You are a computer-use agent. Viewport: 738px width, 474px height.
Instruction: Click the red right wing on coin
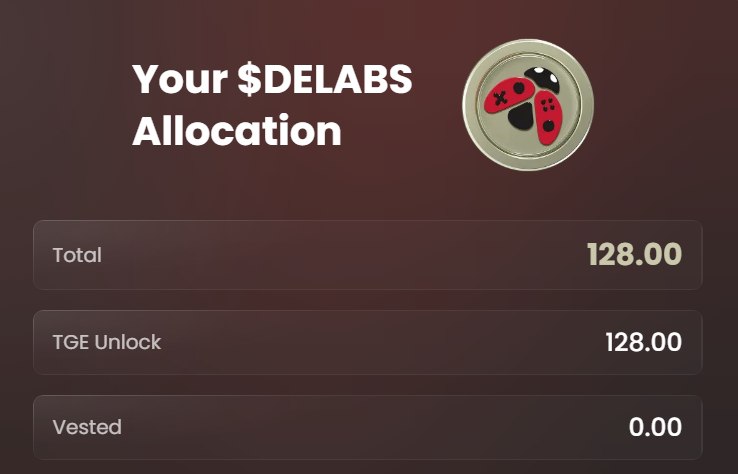click(x=548, y=117)
